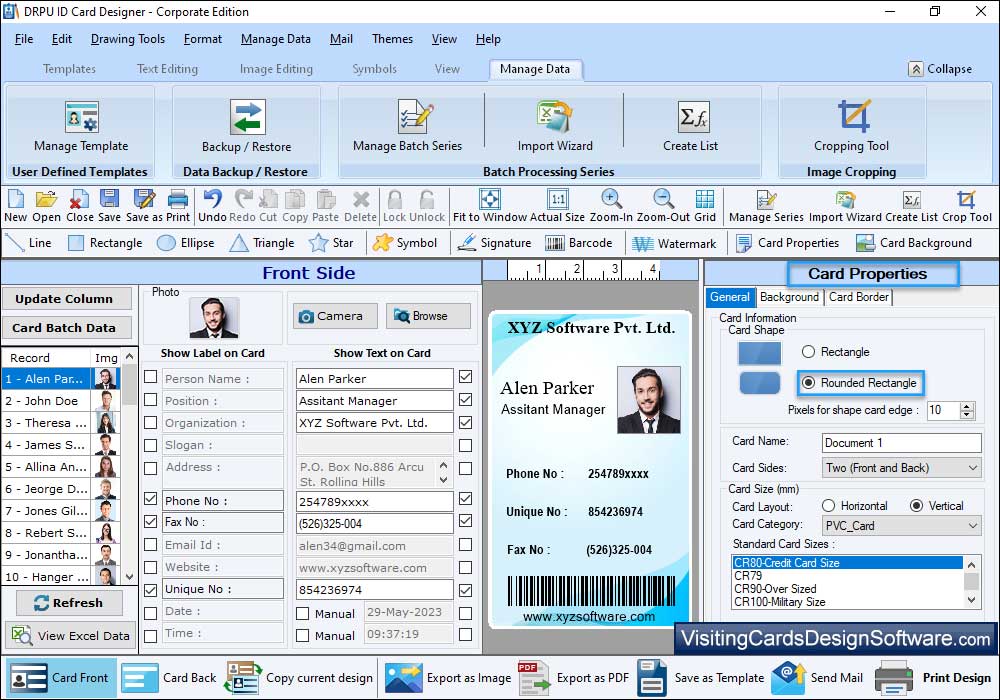Check the Email Id label checkbox
This screenshot has width=1000, height=700.
151,544
